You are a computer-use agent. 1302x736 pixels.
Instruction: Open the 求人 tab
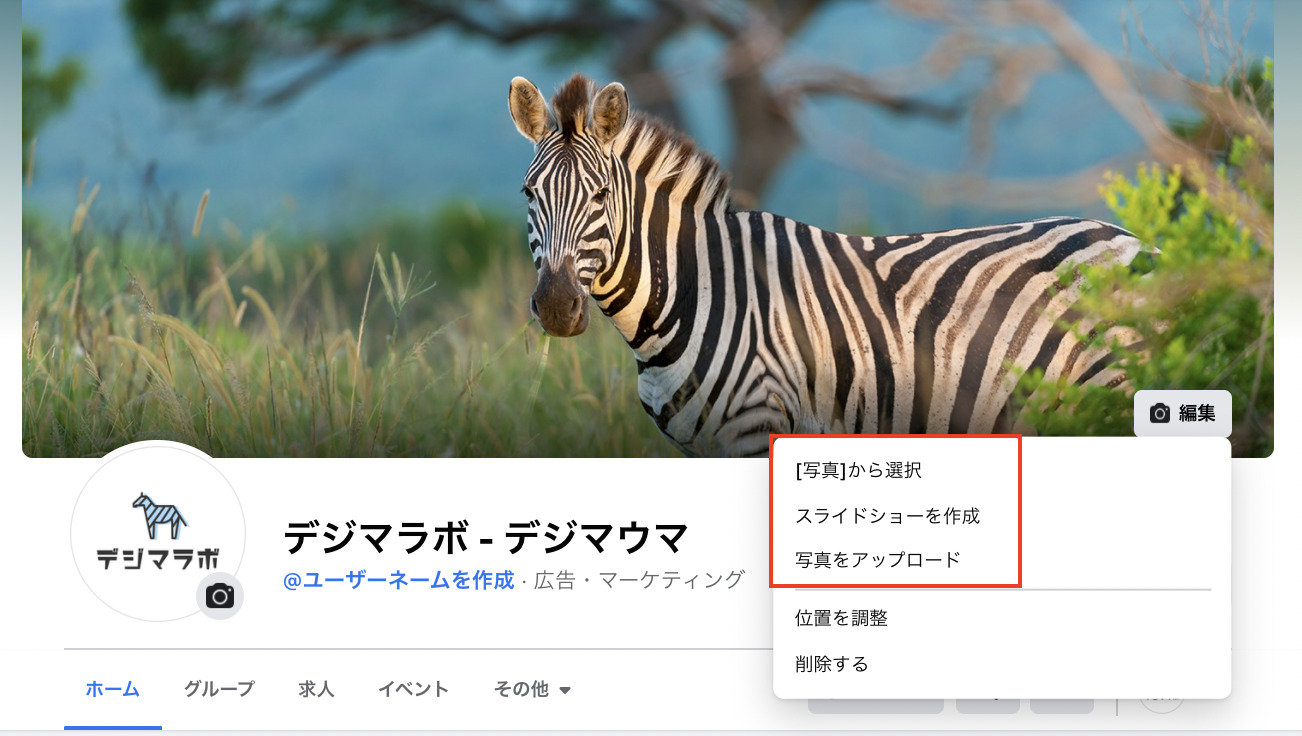tap(316, 689)
